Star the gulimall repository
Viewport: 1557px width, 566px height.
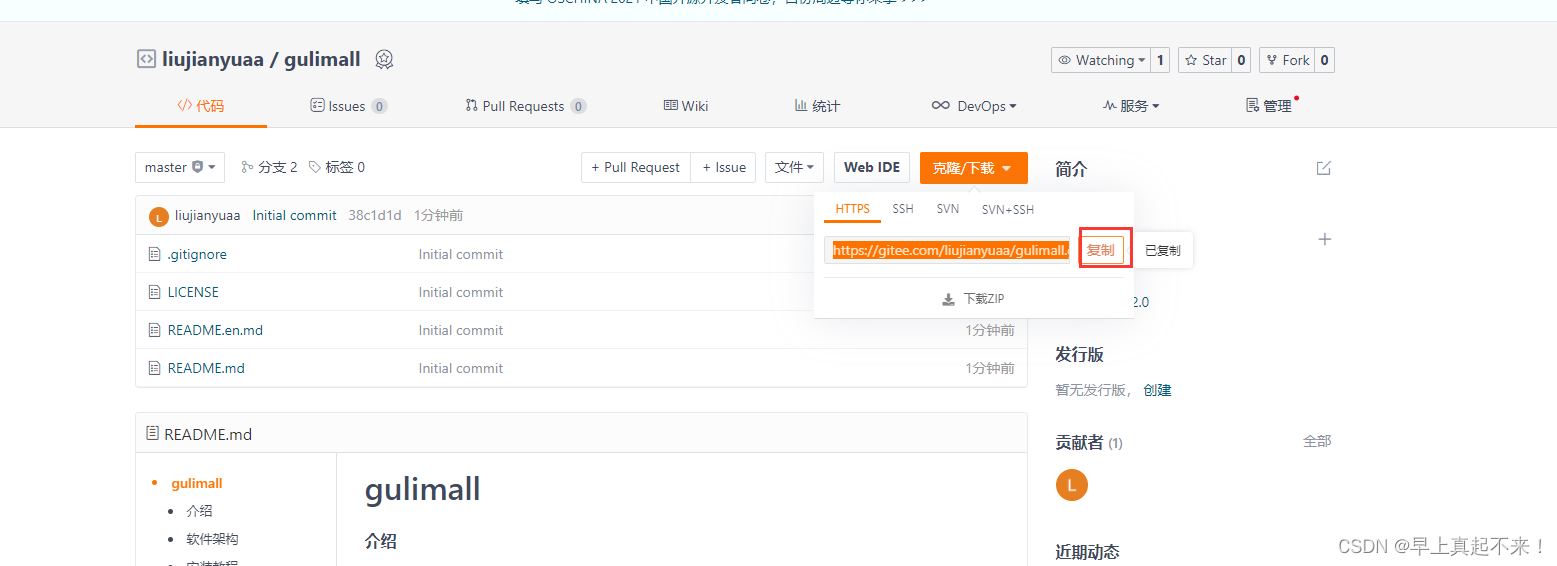(x=1205, y=60)
